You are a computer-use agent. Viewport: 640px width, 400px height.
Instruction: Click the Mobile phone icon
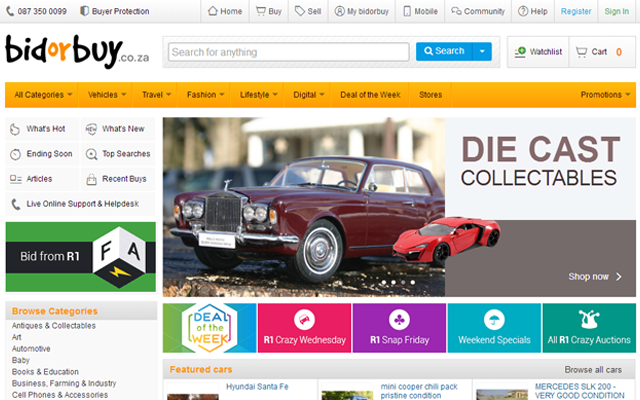407,11
